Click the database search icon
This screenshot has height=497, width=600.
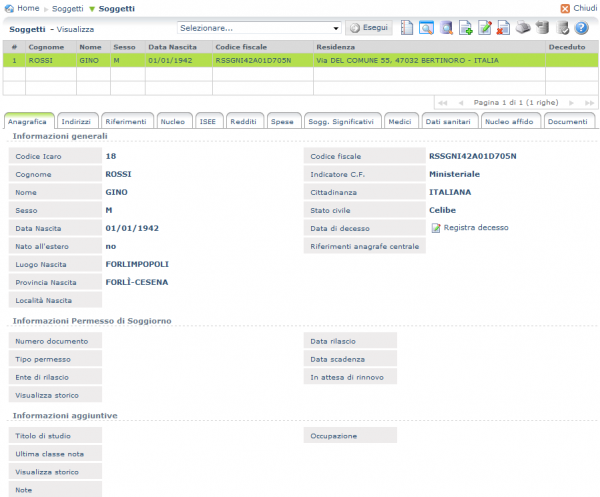point(446,28)
